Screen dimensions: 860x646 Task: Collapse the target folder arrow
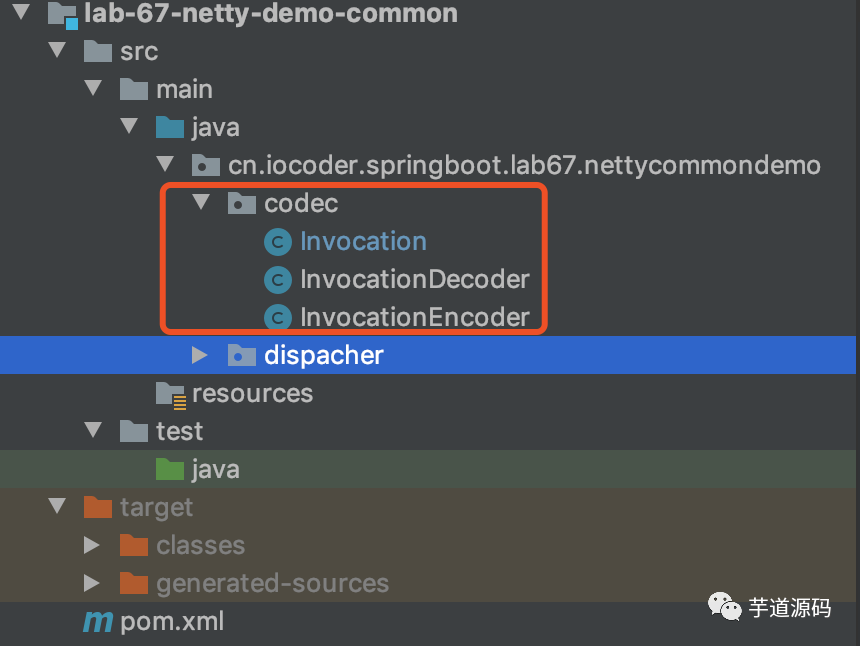click(57, 506)
